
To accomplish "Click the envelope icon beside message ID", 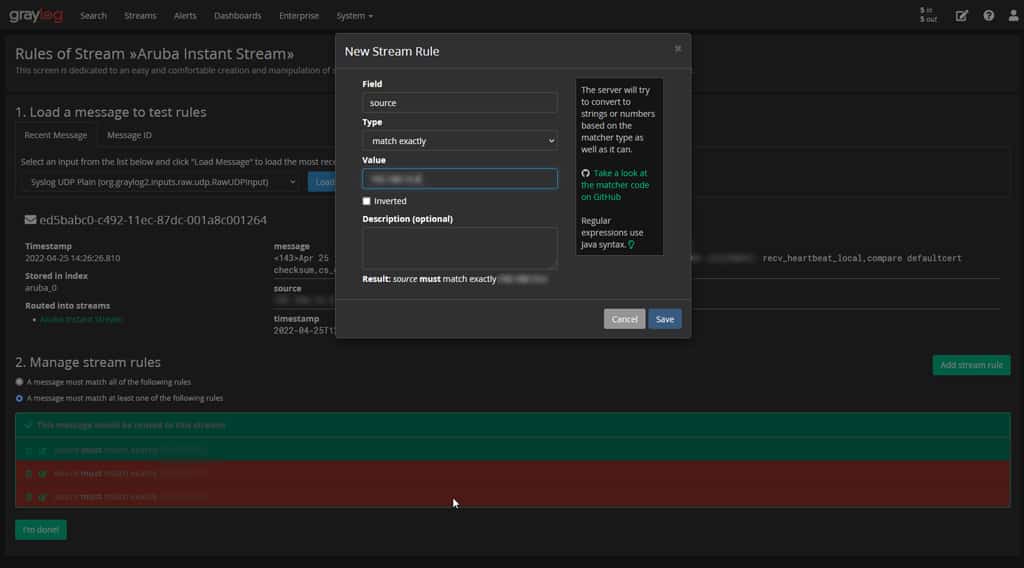I will [x=30, y=220].
